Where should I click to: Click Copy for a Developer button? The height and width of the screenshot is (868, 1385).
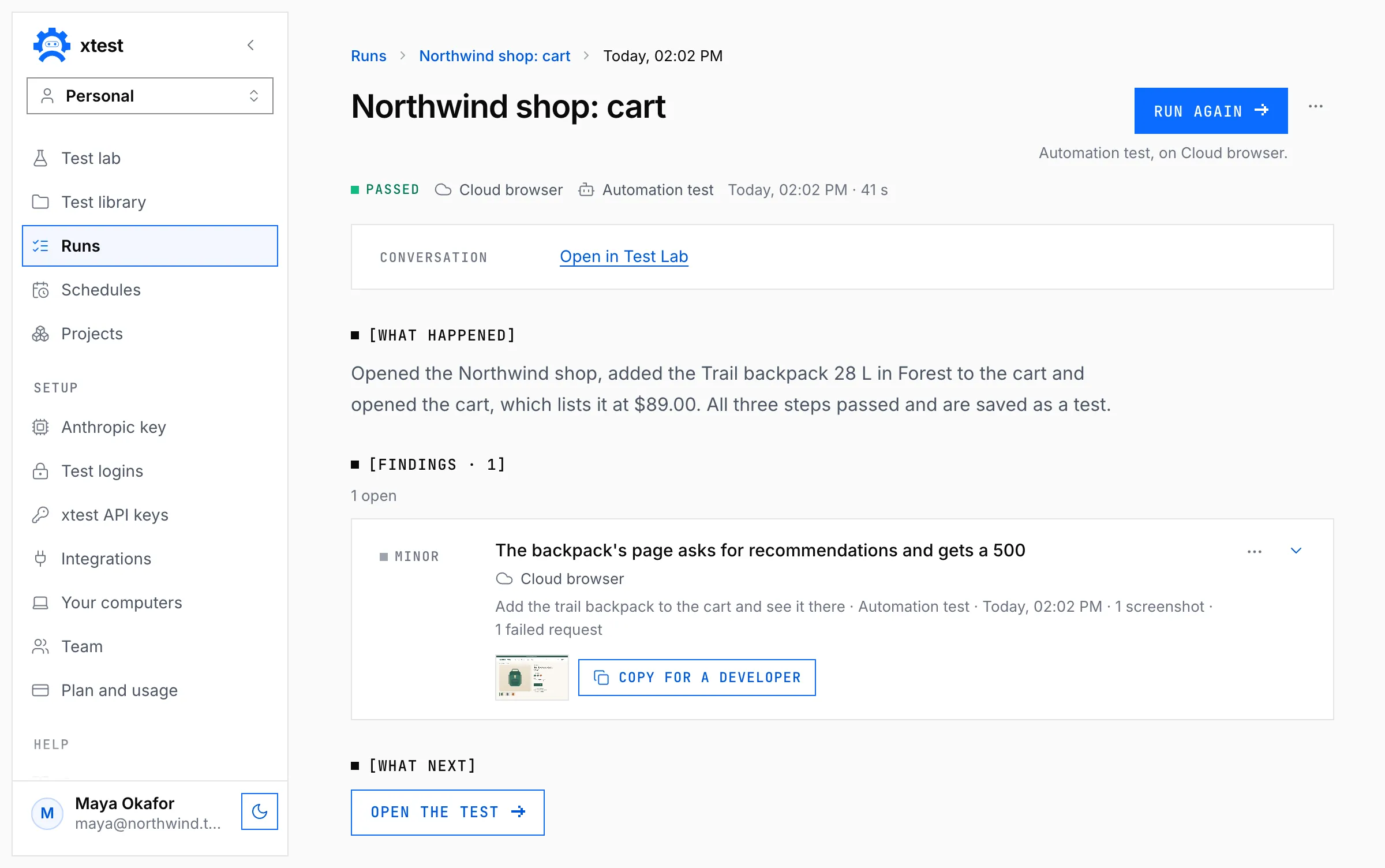click(x=697, y=678)
